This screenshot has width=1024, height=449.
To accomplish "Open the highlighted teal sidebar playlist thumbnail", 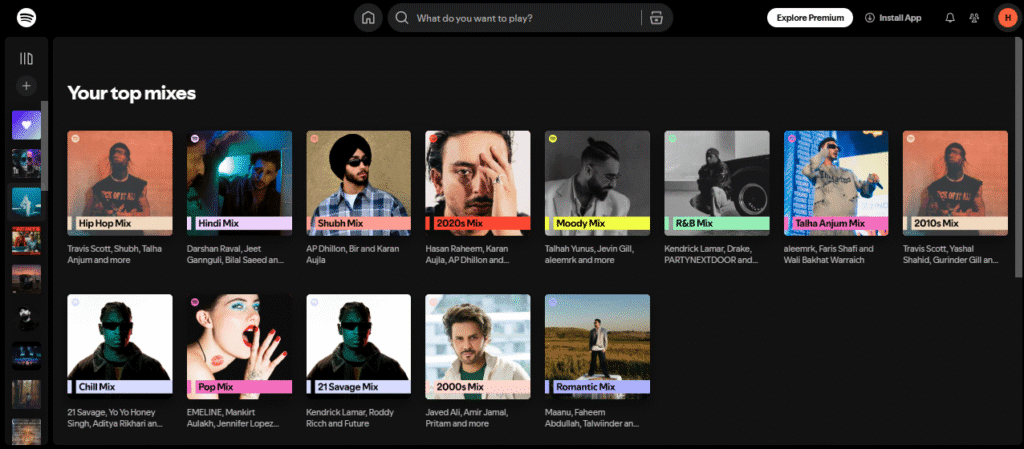I will (26, 202).
